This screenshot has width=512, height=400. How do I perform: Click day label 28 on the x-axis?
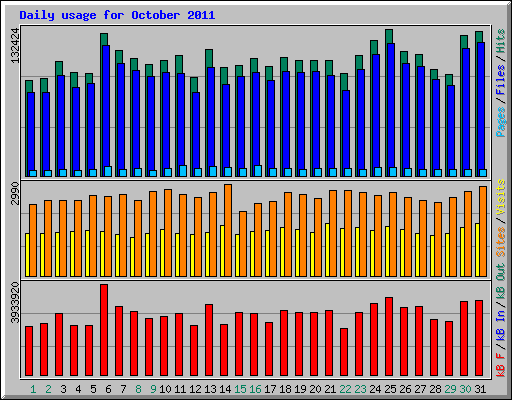point(435,389)
